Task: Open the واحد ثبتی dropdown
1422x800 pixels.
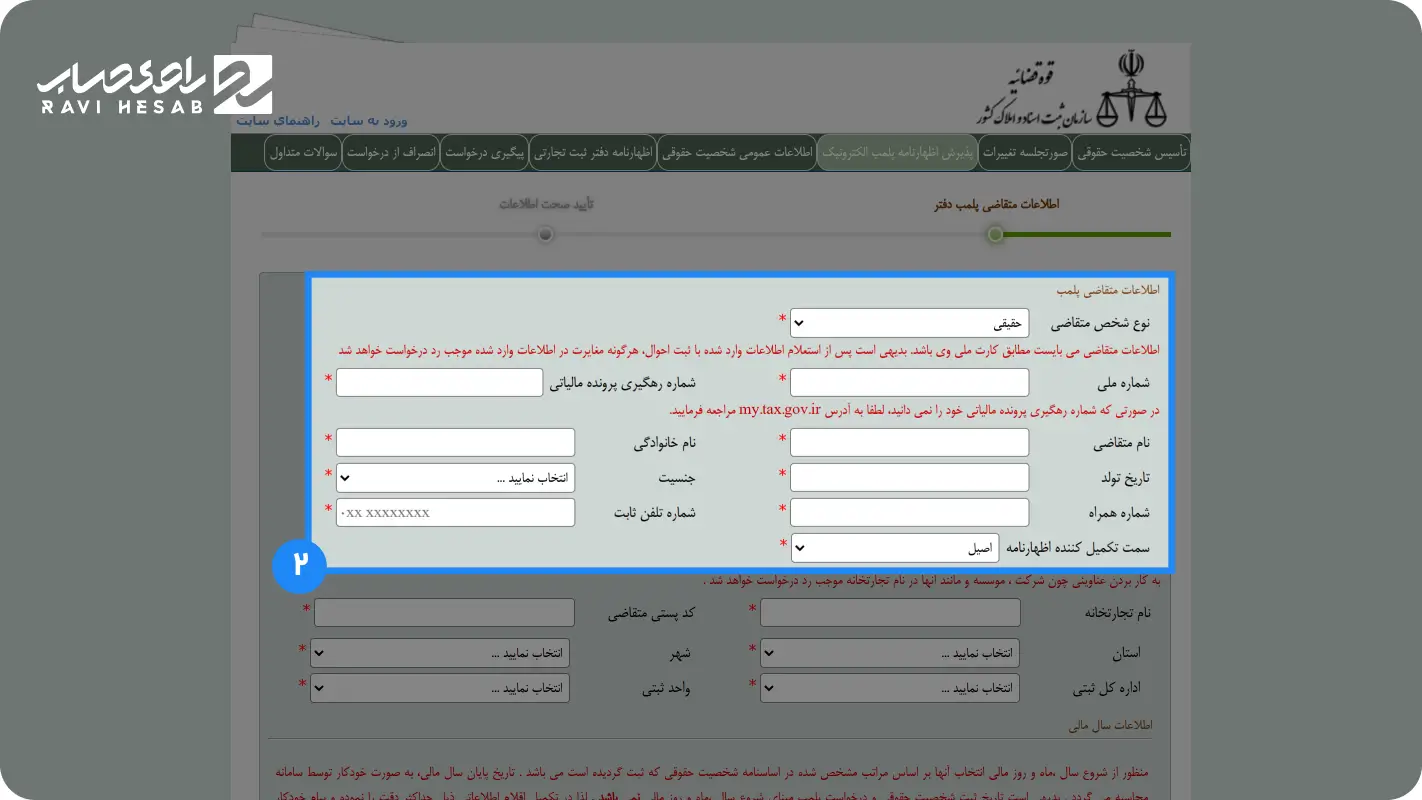Action: click(440, 688)
